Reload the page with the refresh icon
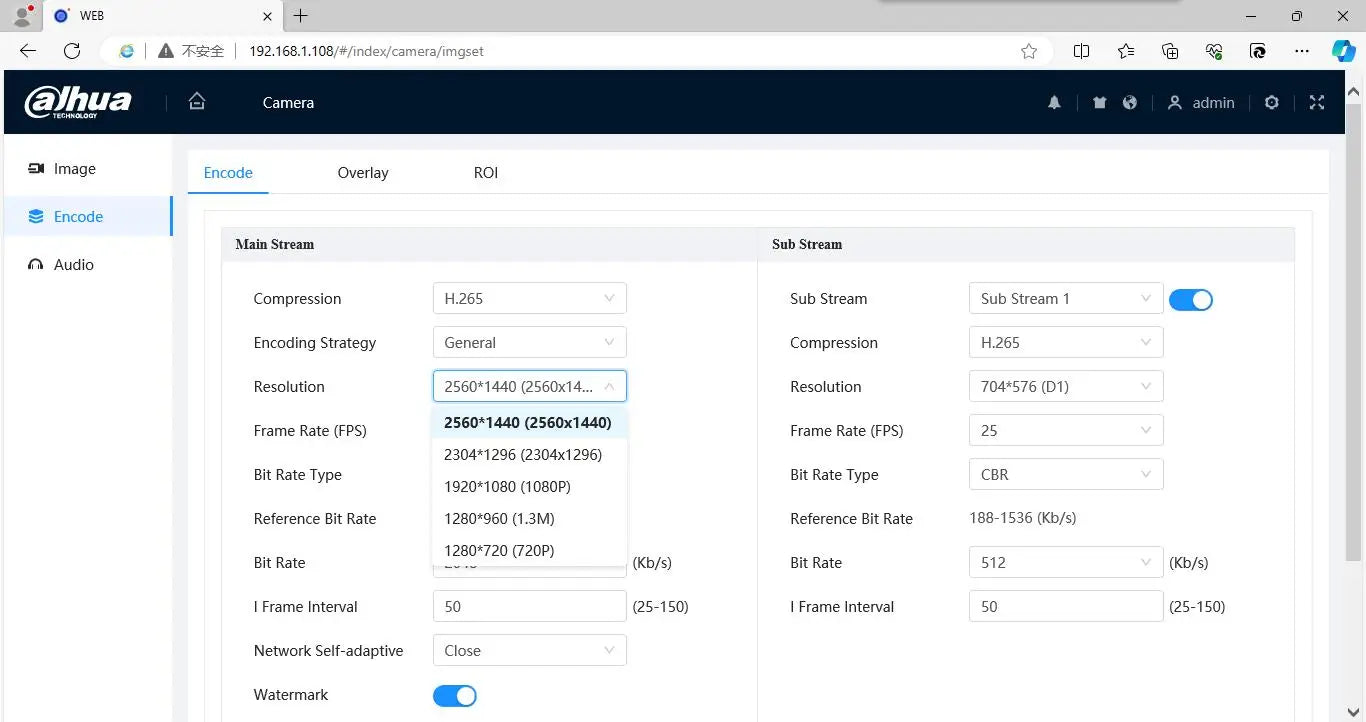 72,51
